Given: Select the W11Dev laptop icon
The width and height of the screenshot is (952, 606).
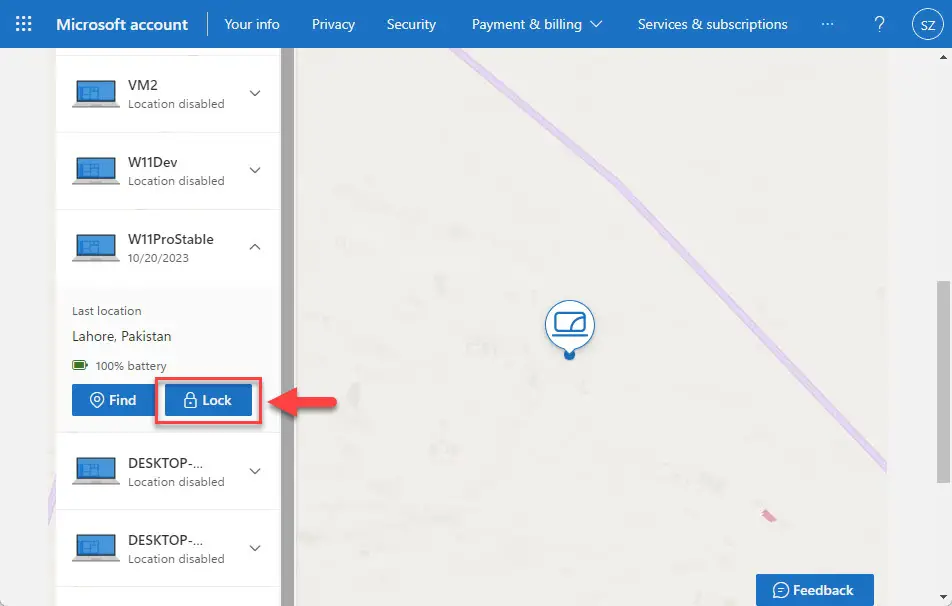Looking at the screenshot, I should (95, 171).
